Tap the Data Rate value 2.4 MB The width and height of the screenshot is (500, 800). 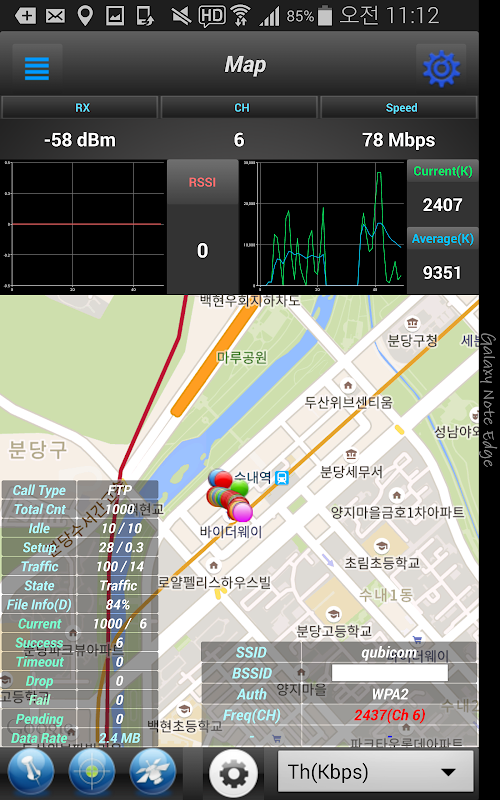click(118, 738)
